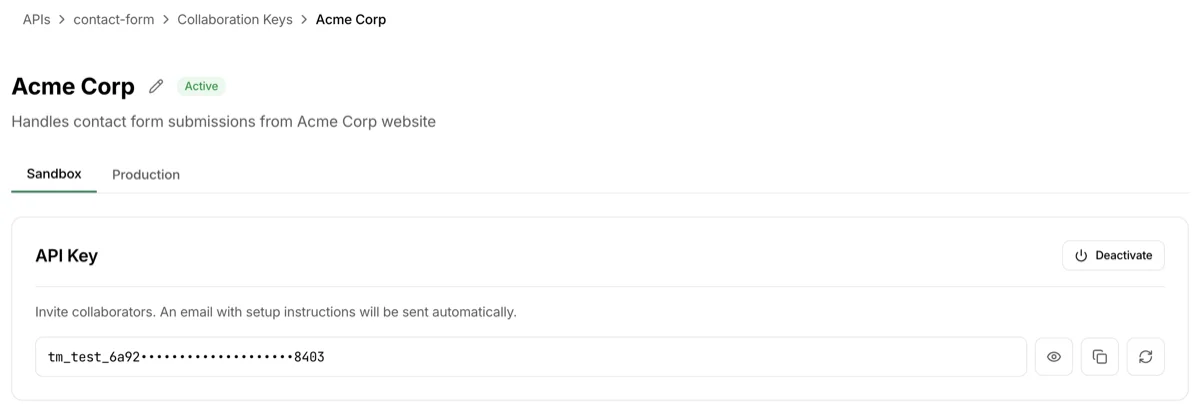Click the pencil edit icon beside Acme Corp
The image size is (1200, 411).
(156, 87)
